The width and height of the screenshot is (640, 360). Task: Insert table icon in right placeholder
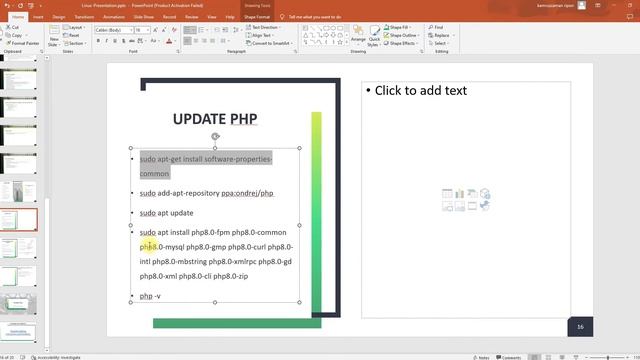(447, 193)
